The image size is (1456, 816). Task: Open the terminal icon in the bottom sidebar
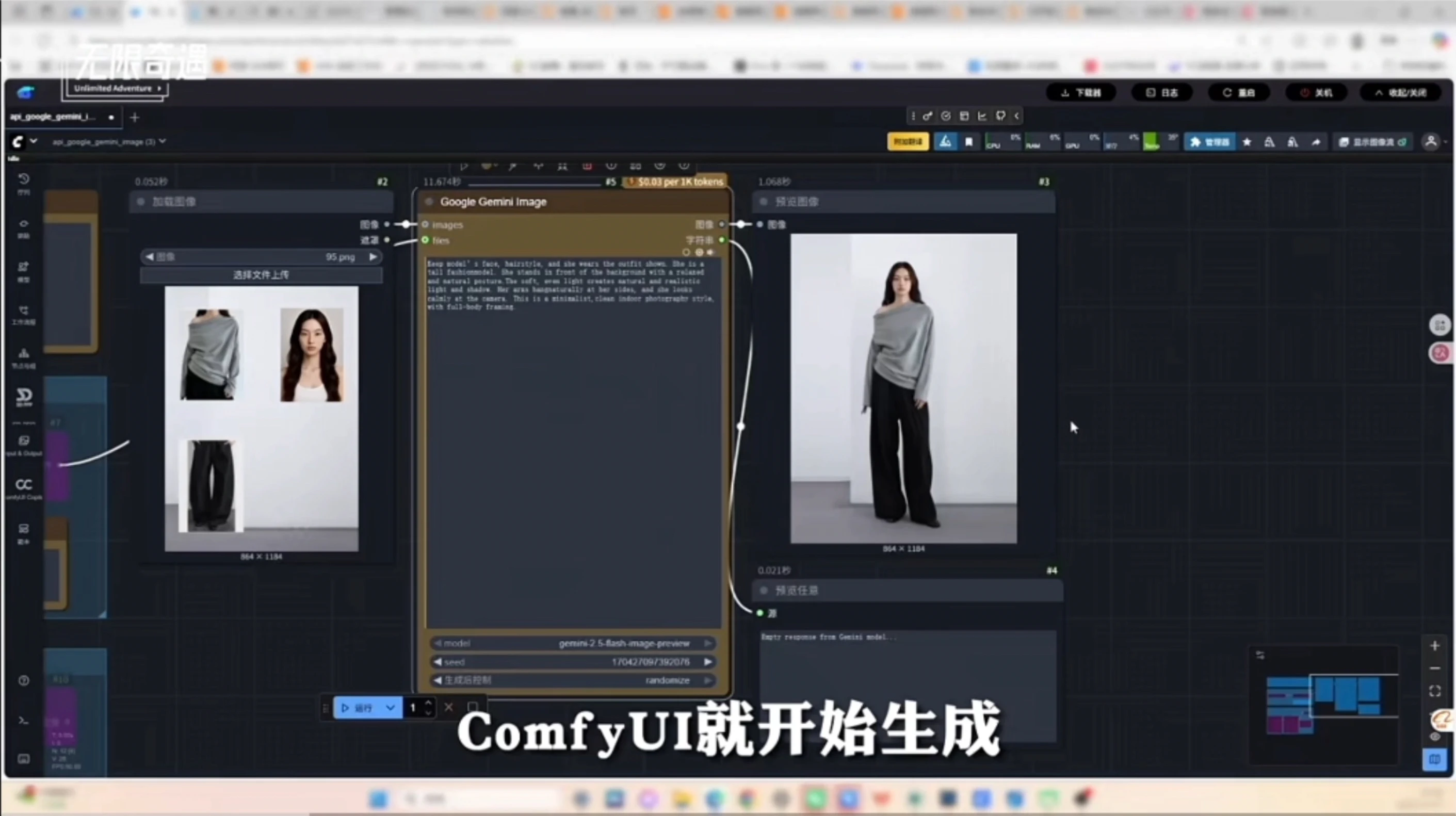click(24, 720)
